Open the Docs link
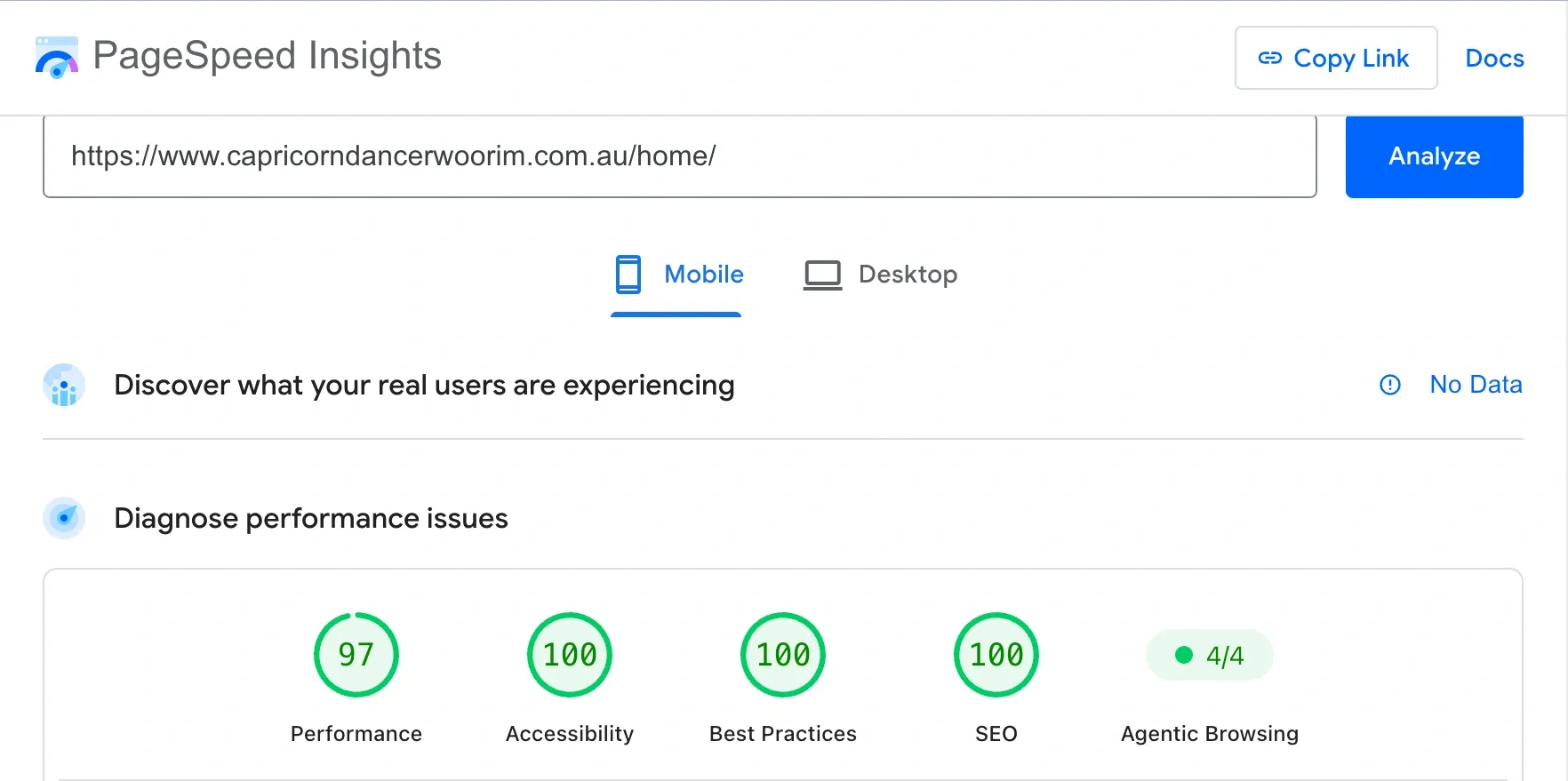 point(1494,59)
